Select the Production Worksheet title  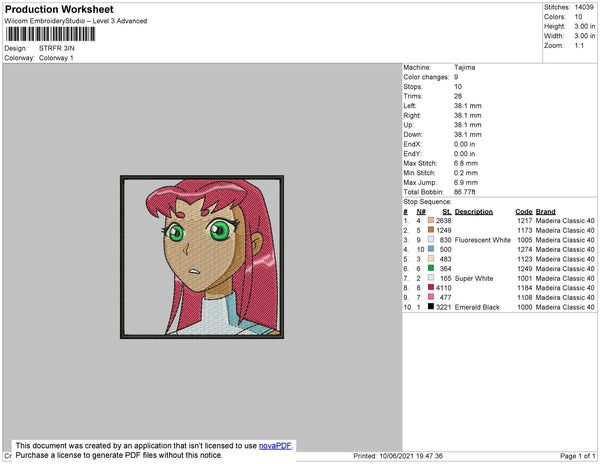pyautogui.click(x=59, y=9)
